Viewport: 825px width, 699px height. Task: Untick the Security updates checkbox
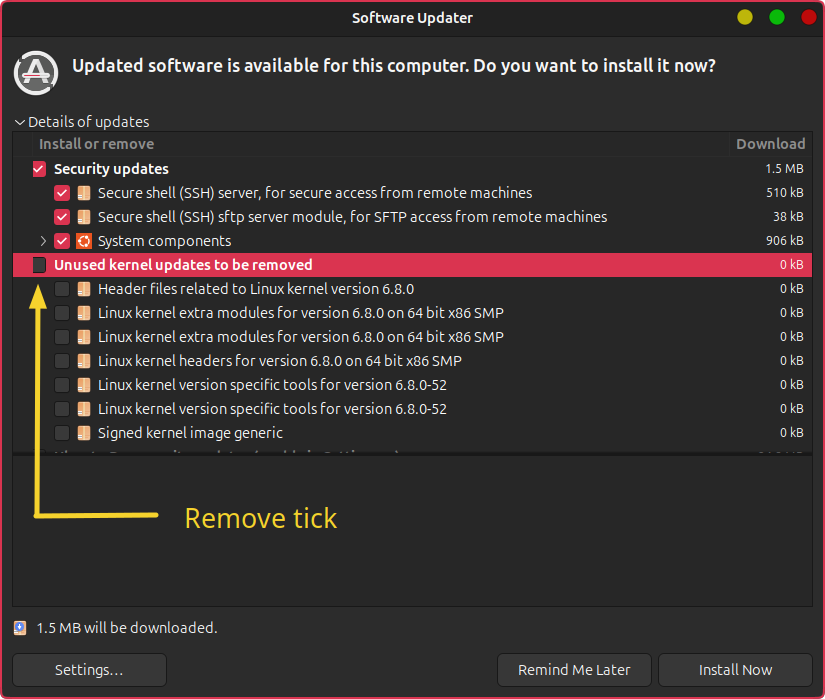coord(38,168)
